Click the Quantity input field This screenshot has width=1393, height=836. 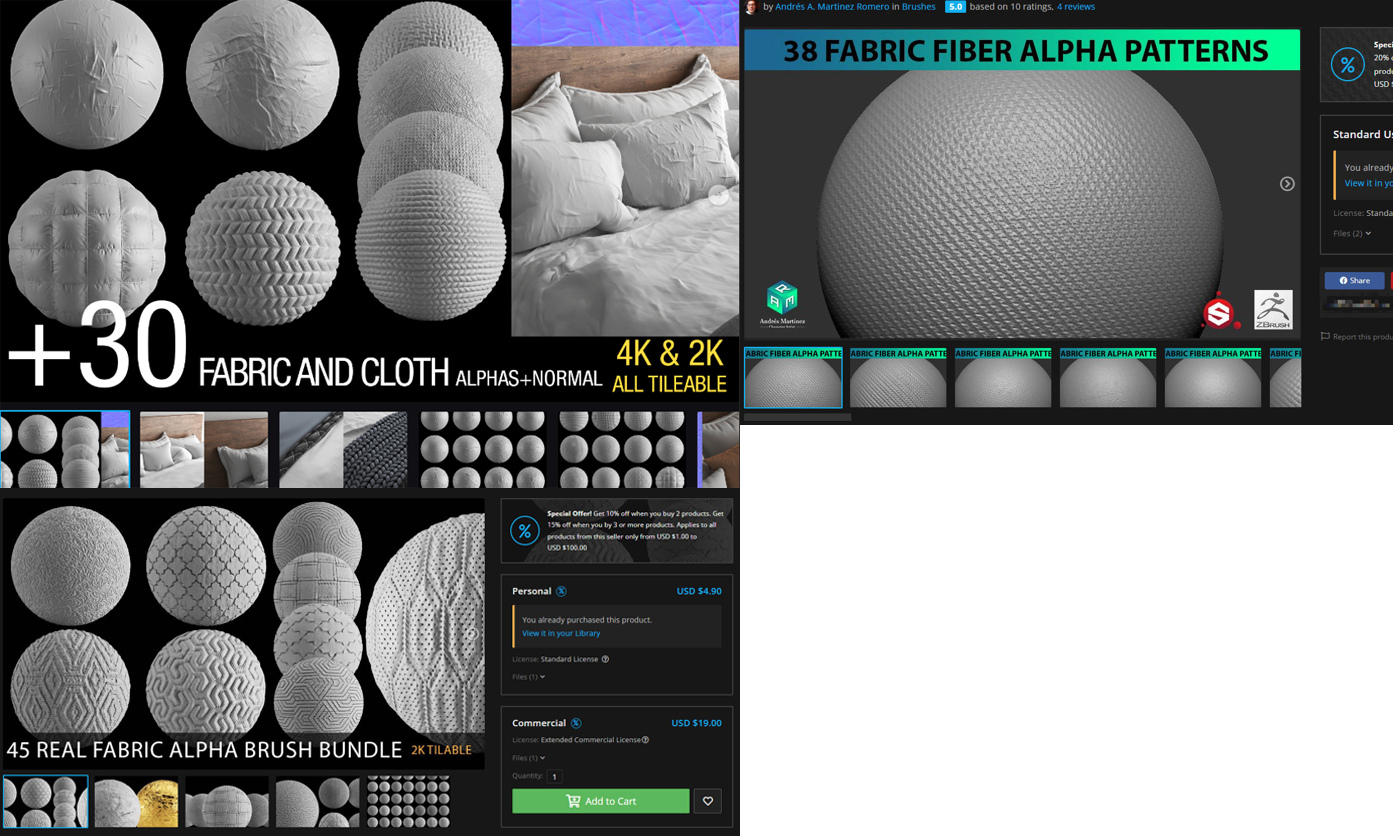tap(555, 776)
